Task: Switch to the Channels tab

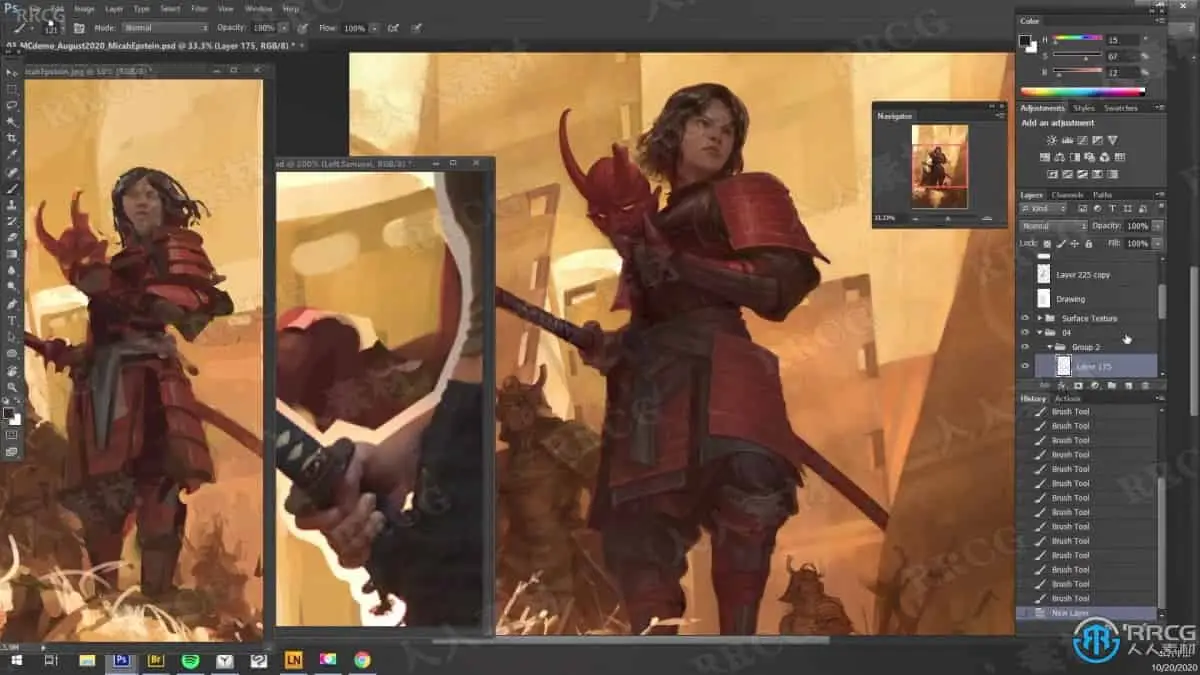Action: tap(1067, 195)
